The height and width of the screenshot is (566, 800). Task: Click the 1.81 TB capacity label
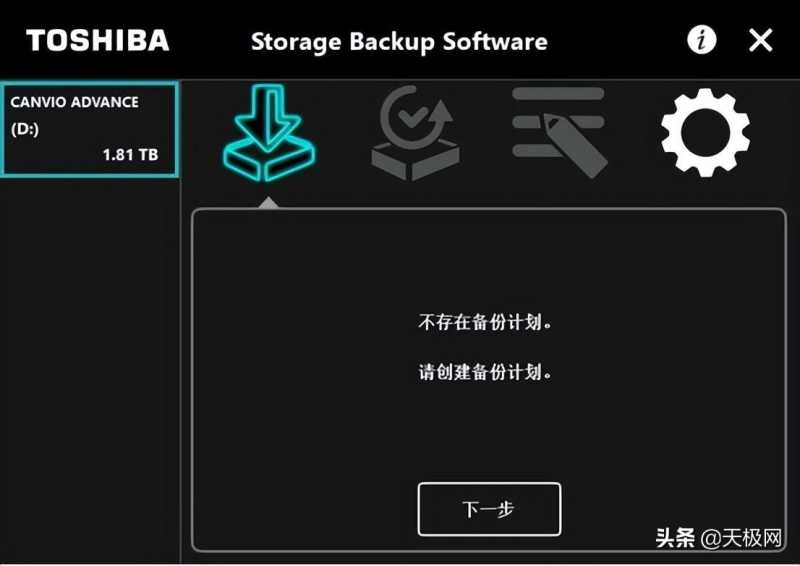130,155
